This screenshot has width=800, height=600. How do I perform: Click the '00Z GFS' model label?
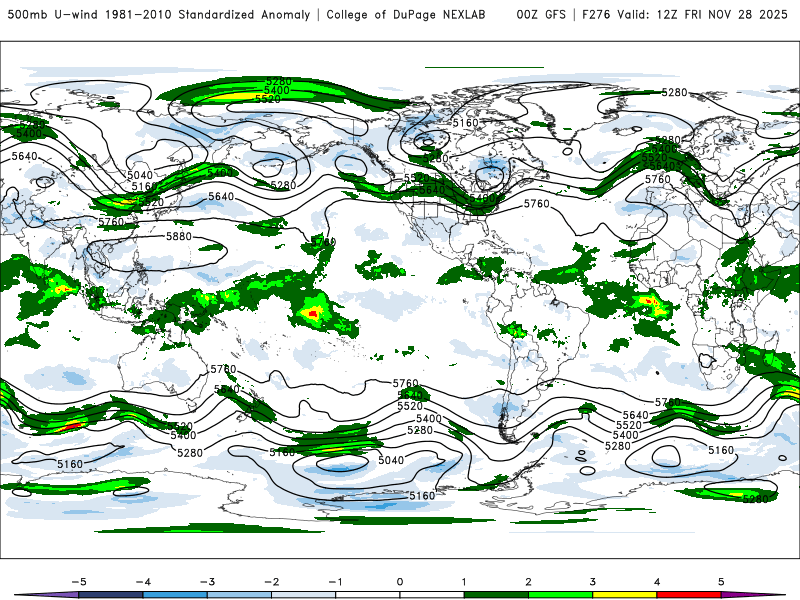pos(541,14)
